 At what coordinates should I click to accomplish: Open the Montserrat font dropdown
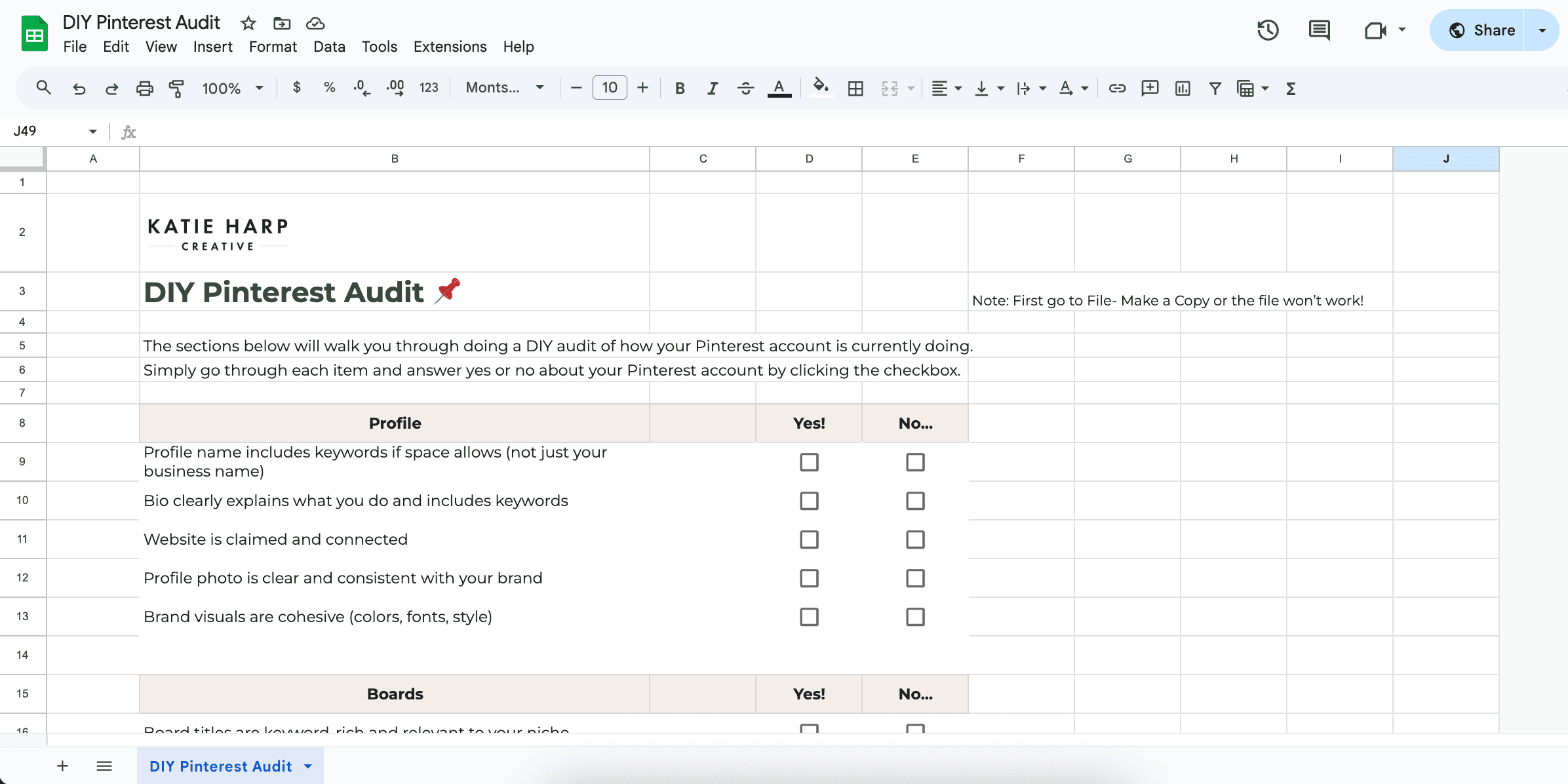pos(505,88)
